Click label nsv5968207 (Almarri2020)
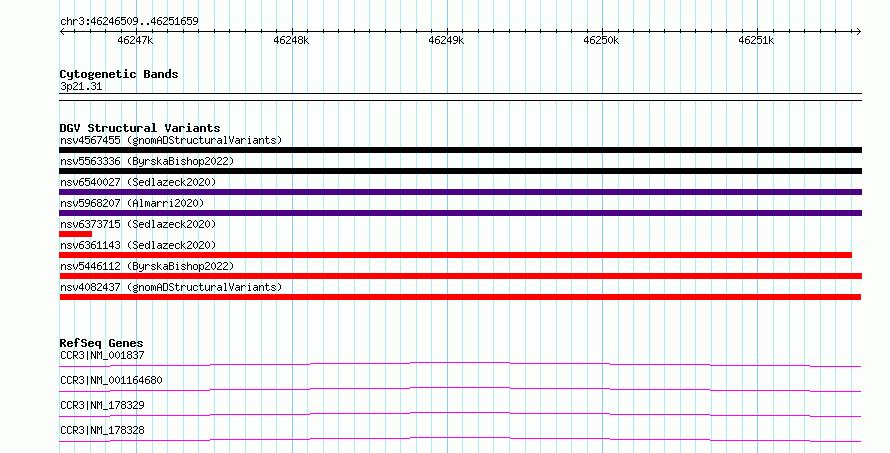 coord(132,203)
